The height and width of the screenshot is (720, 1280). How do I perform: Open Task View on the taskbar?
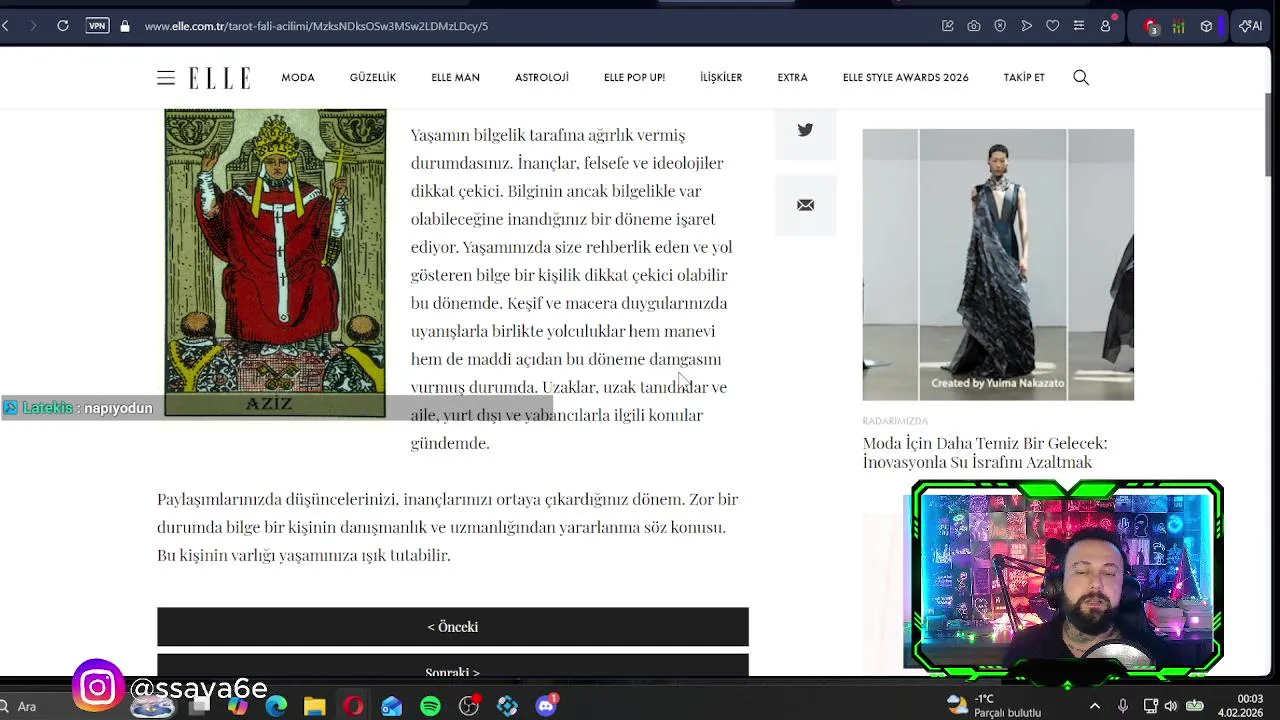pos(199,706)
